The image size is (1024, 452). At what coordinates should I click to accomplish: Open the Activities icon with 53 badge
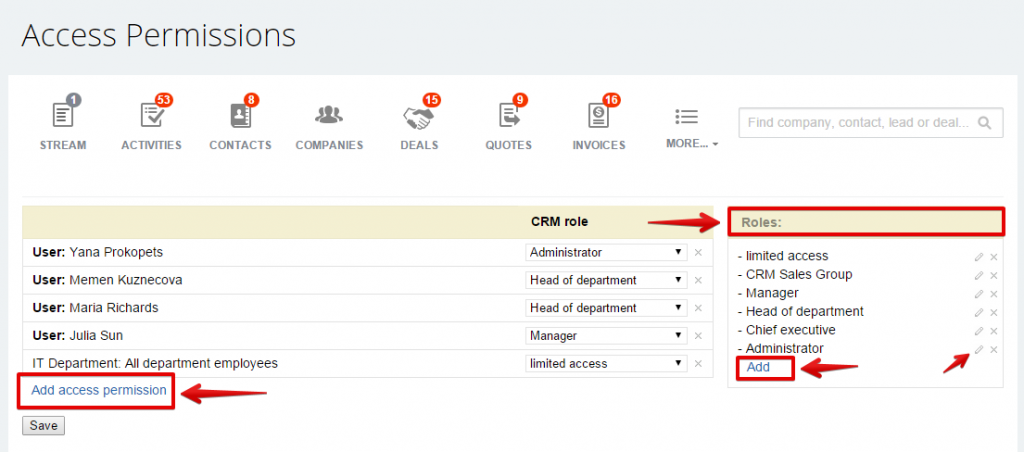151,116
